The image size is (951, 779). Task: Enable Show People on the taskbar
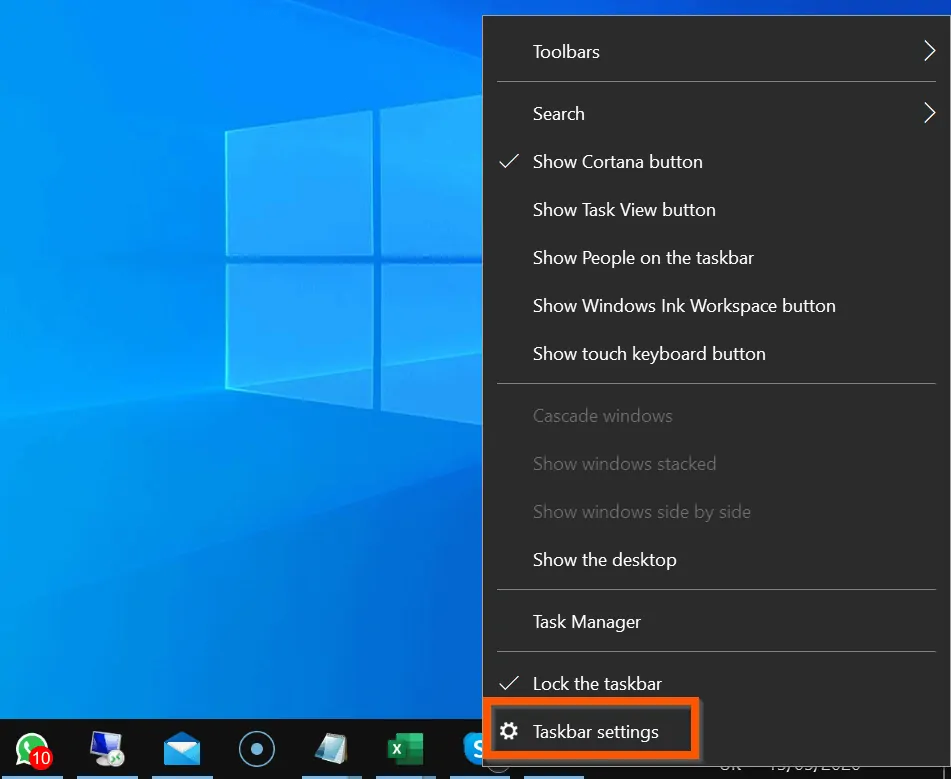[716, 258]
